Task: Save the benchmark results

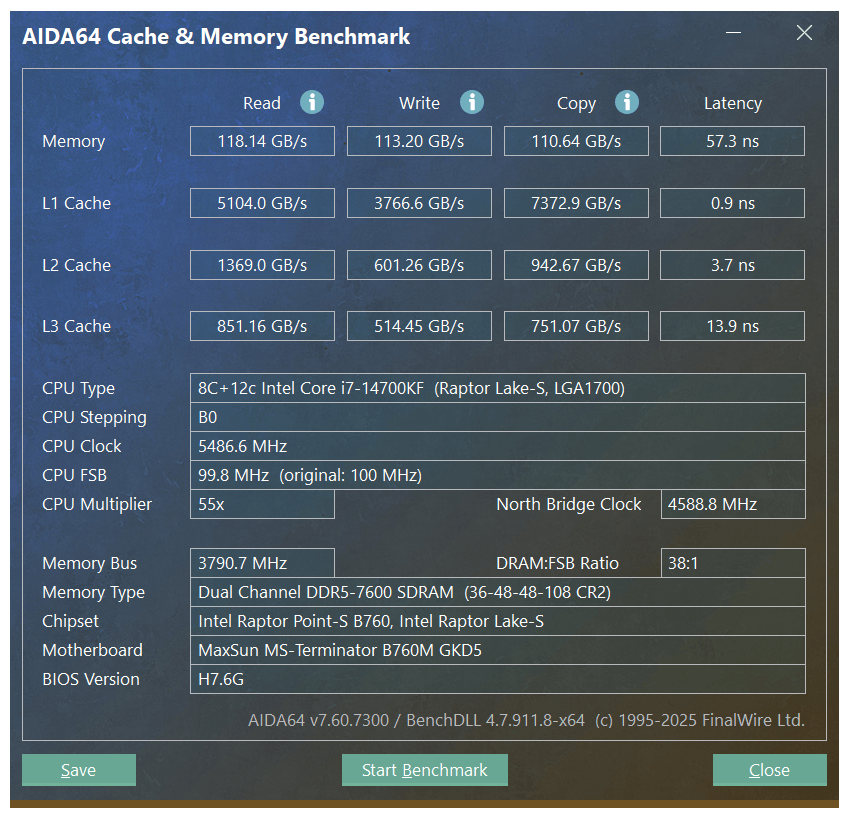Action: [x=79, y=769]
